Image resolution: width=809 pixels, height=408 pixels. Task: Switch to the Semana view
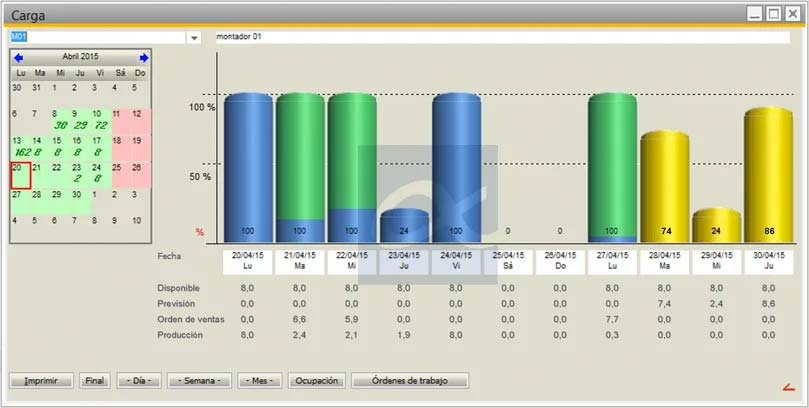199,381
